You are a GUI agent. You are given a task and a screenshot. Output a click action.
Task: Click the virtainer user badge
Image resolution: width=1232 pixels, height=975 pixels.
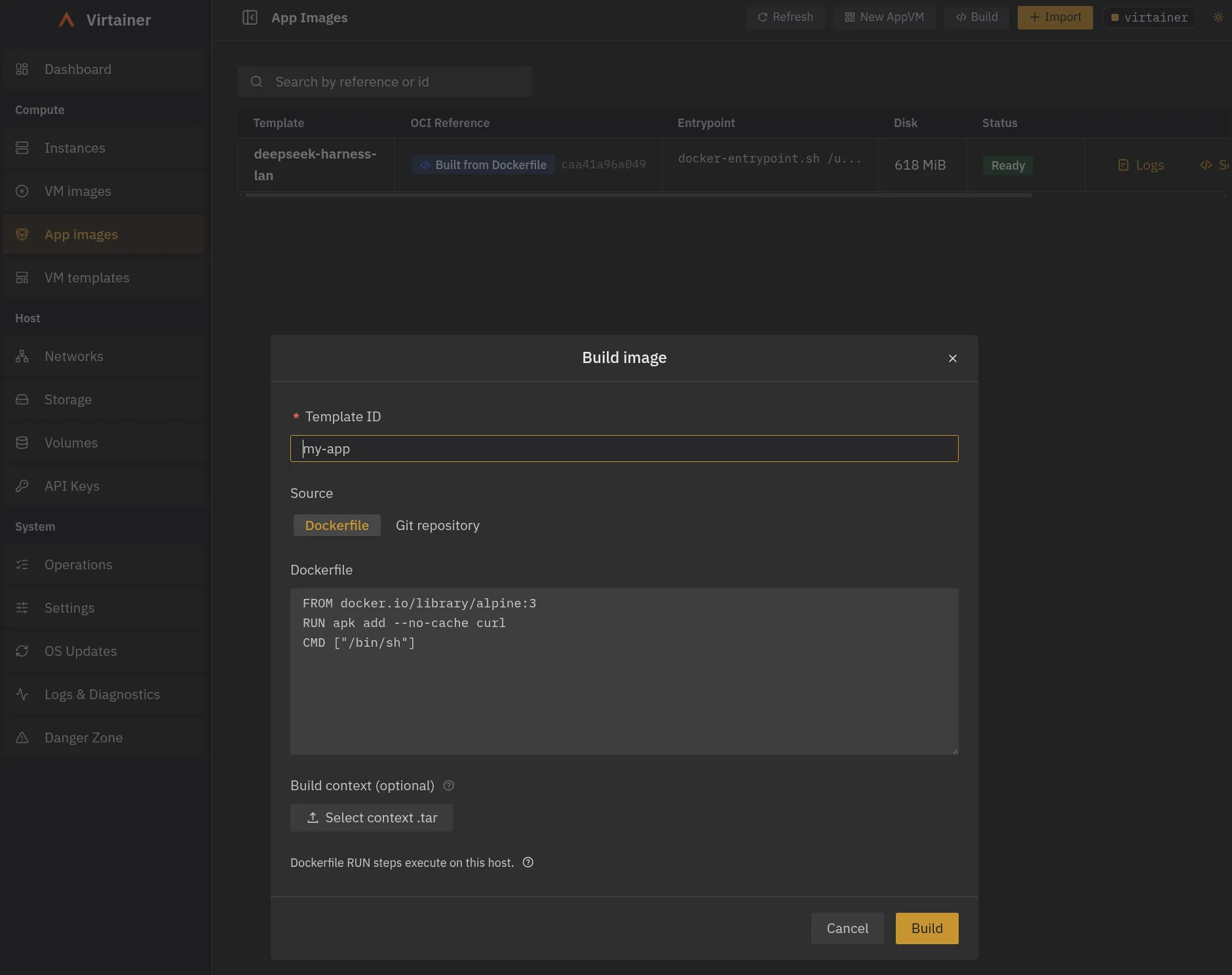click(x=1149, y=18)
